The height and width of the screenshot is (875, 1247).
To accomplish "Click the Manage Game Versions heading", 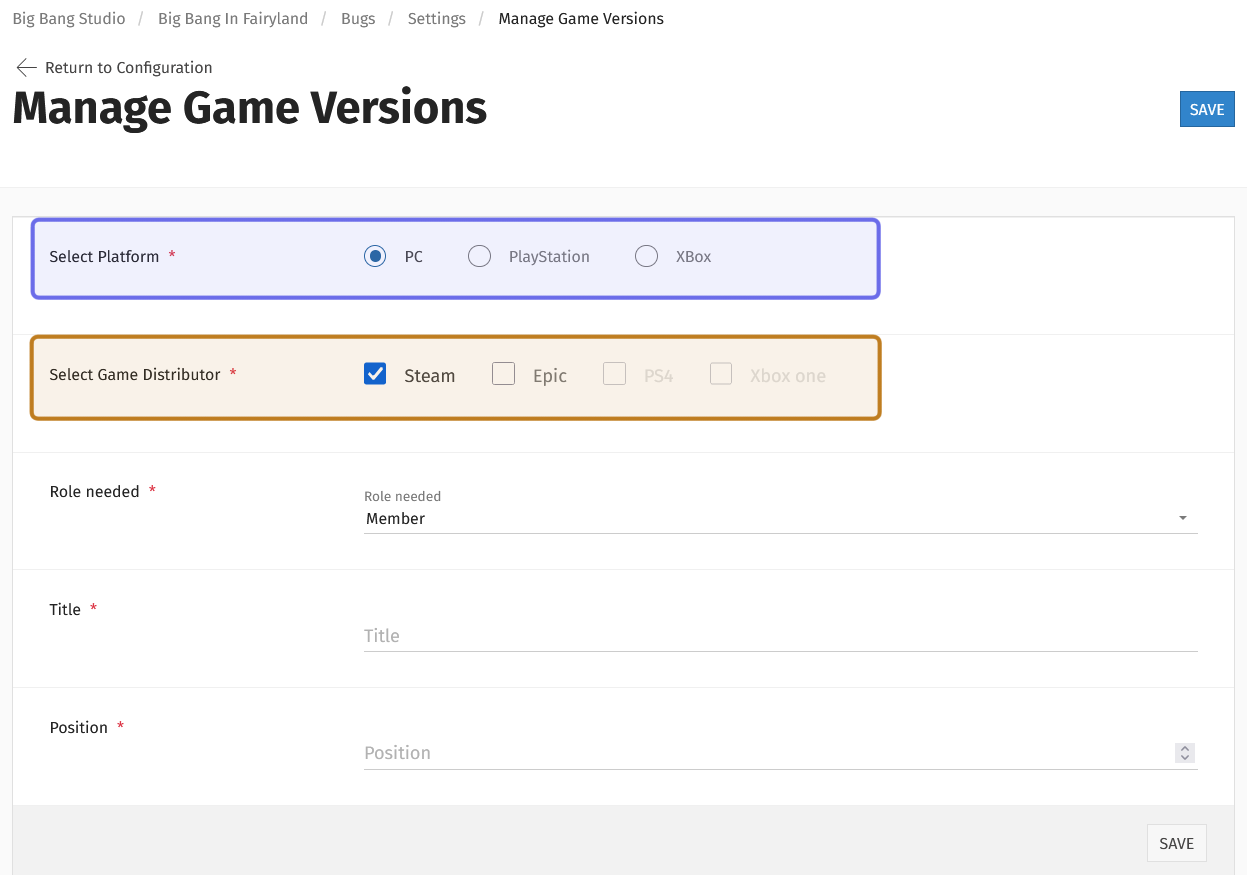I will point(250,108).
